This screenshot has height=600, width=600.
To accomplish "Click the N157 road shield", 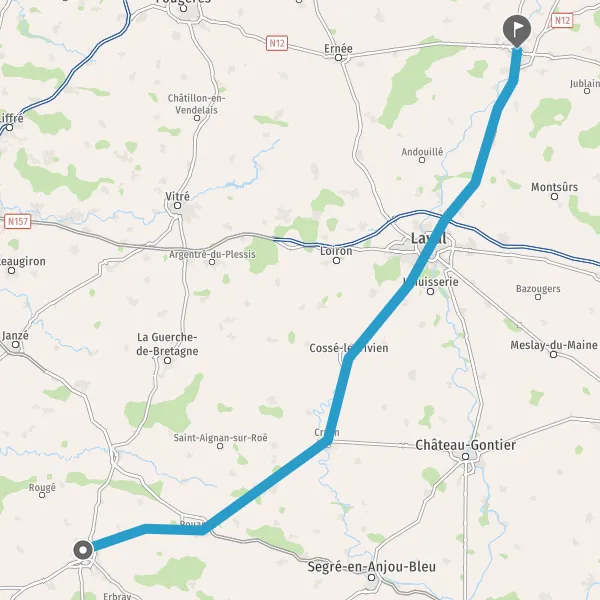I will (x=18, y=222).
